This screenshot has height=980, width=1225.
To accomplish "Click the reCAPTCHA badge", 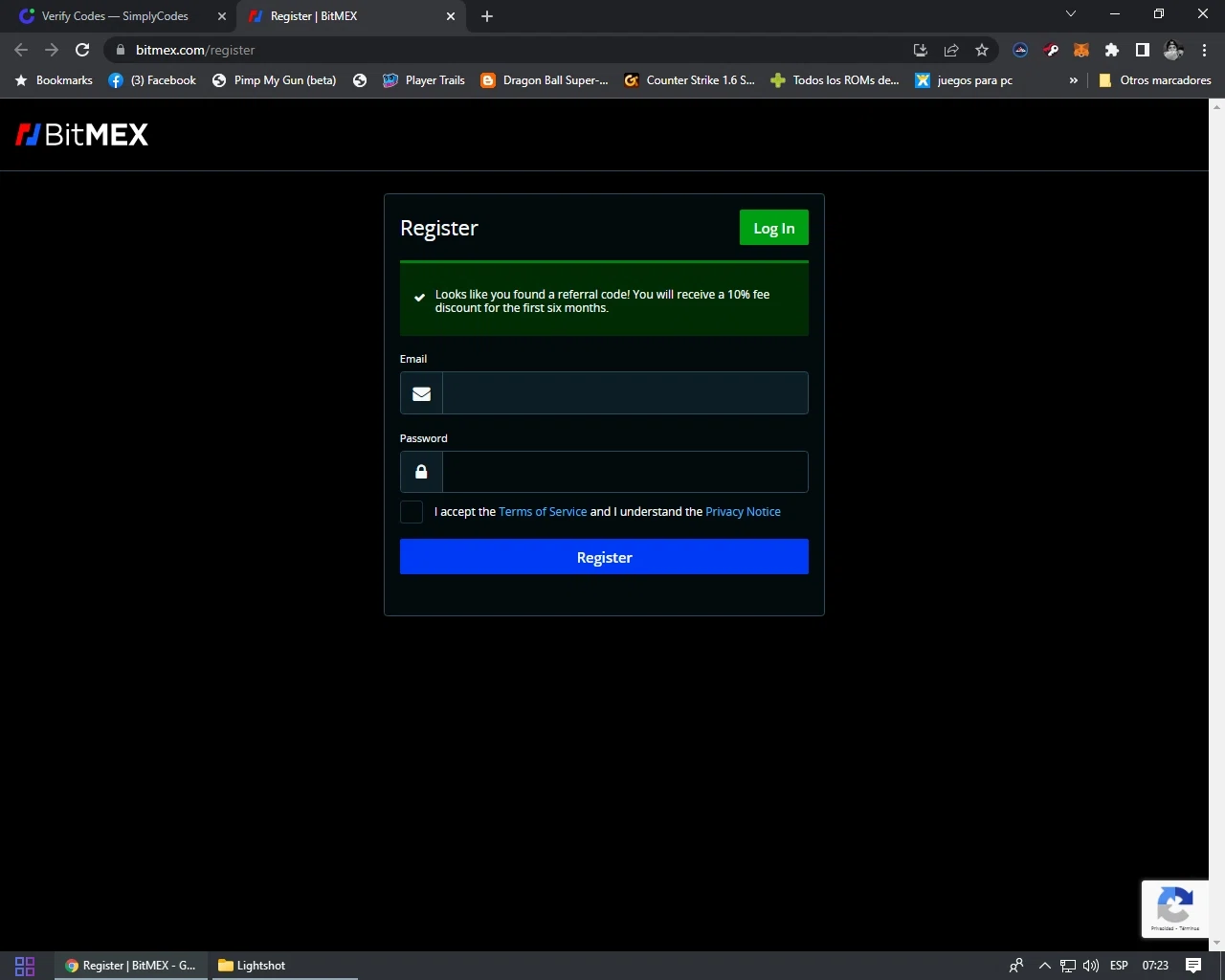I will [1175, 908].
